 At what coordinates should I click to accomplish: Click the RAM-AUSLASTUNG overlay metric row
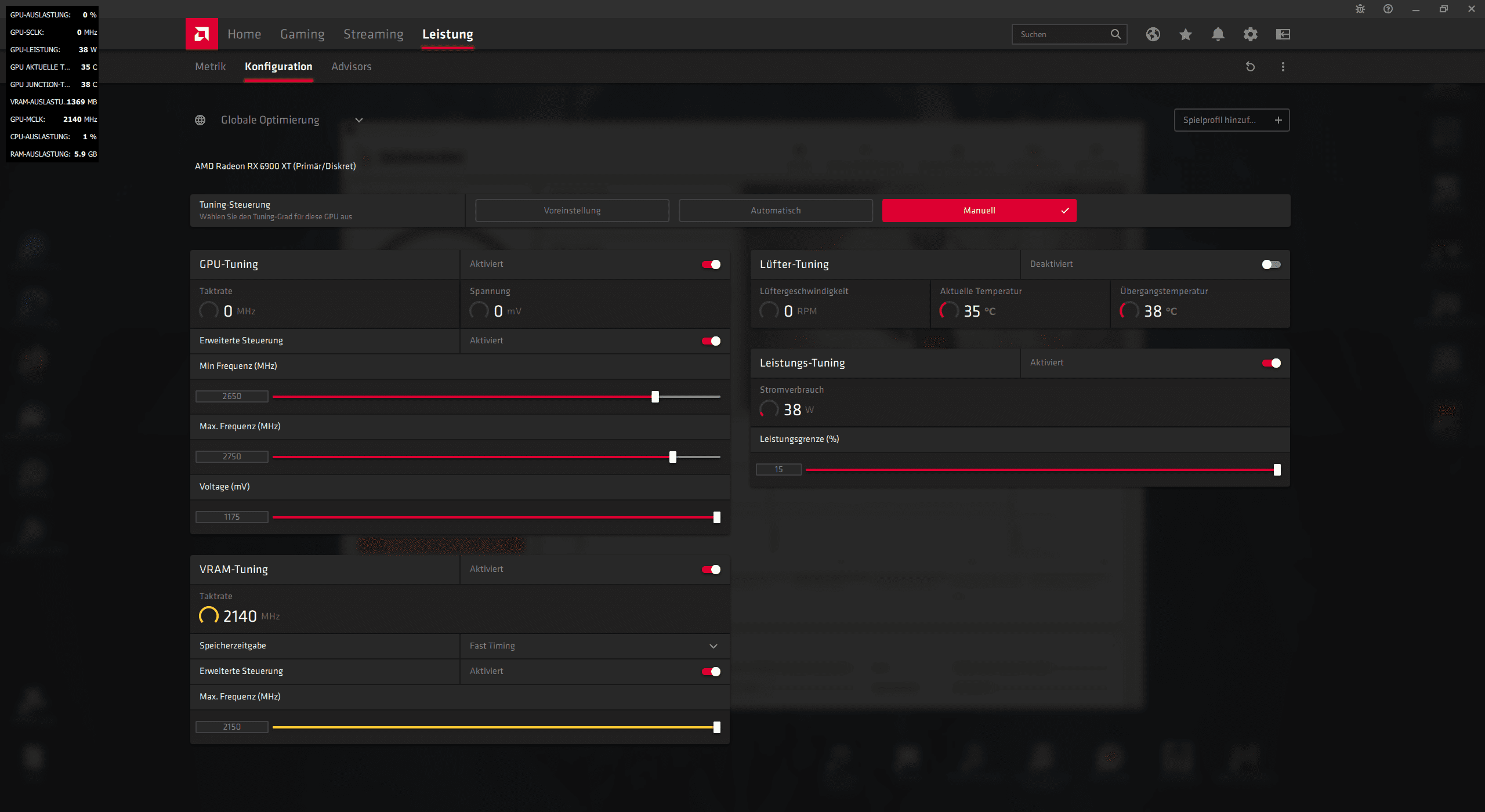click(x=53, y=154)
